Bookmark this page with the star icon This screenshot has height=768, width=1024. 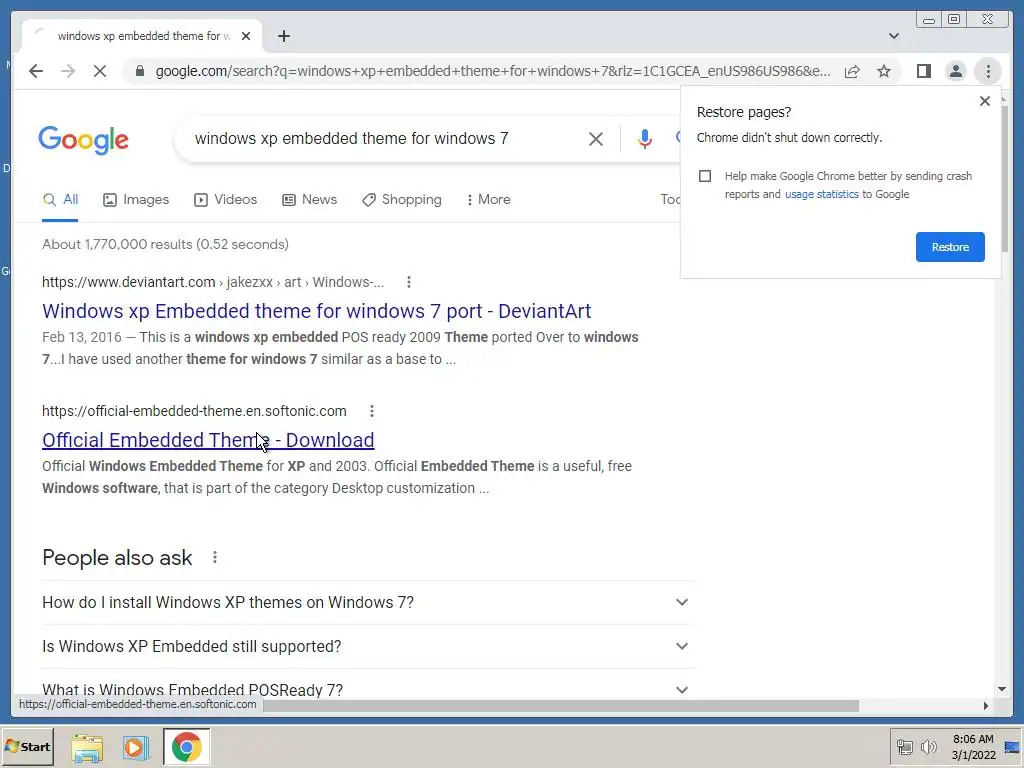(x=884, y=71)
